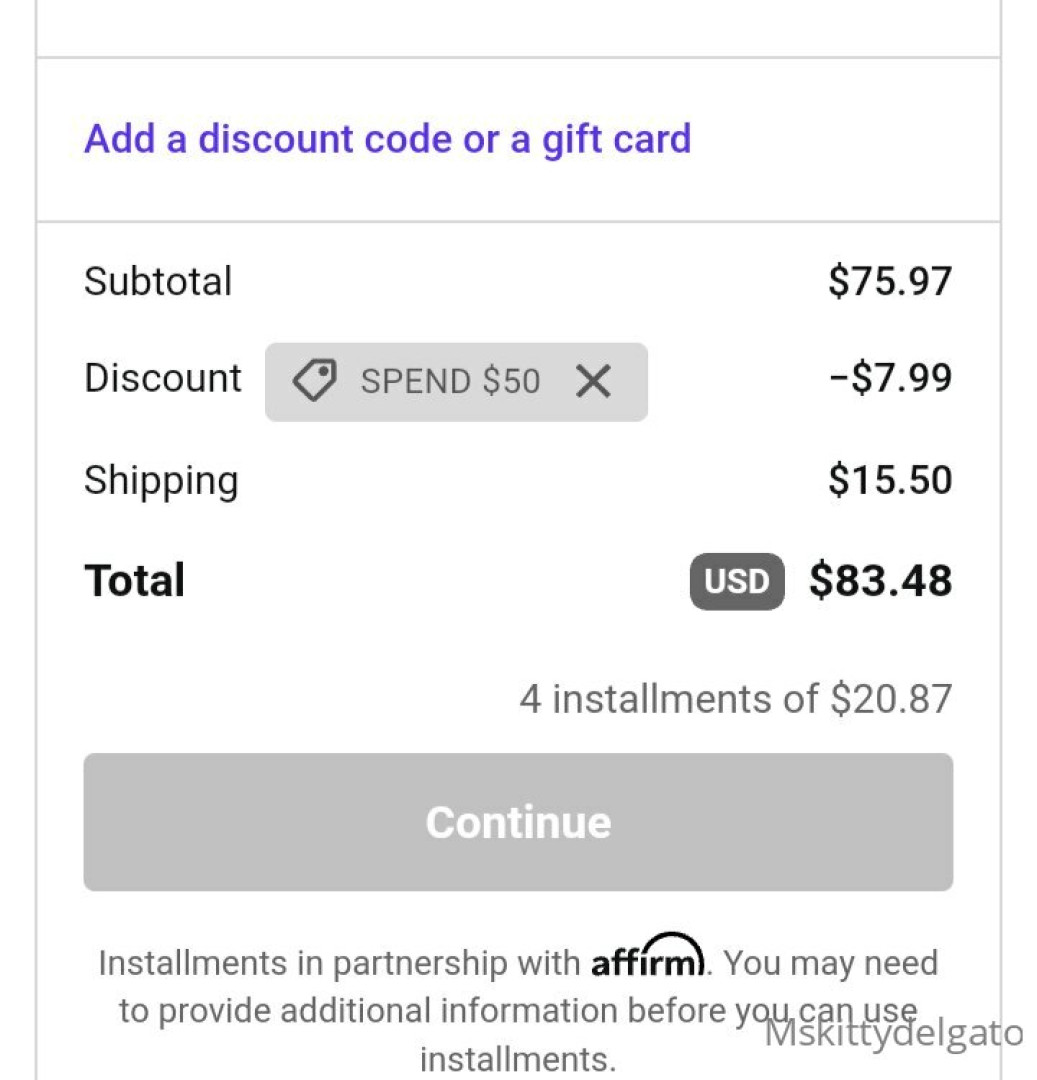1037x1080 pixels.
Task: Click the Subtotal amount $75.97
Action: [889, 281]
